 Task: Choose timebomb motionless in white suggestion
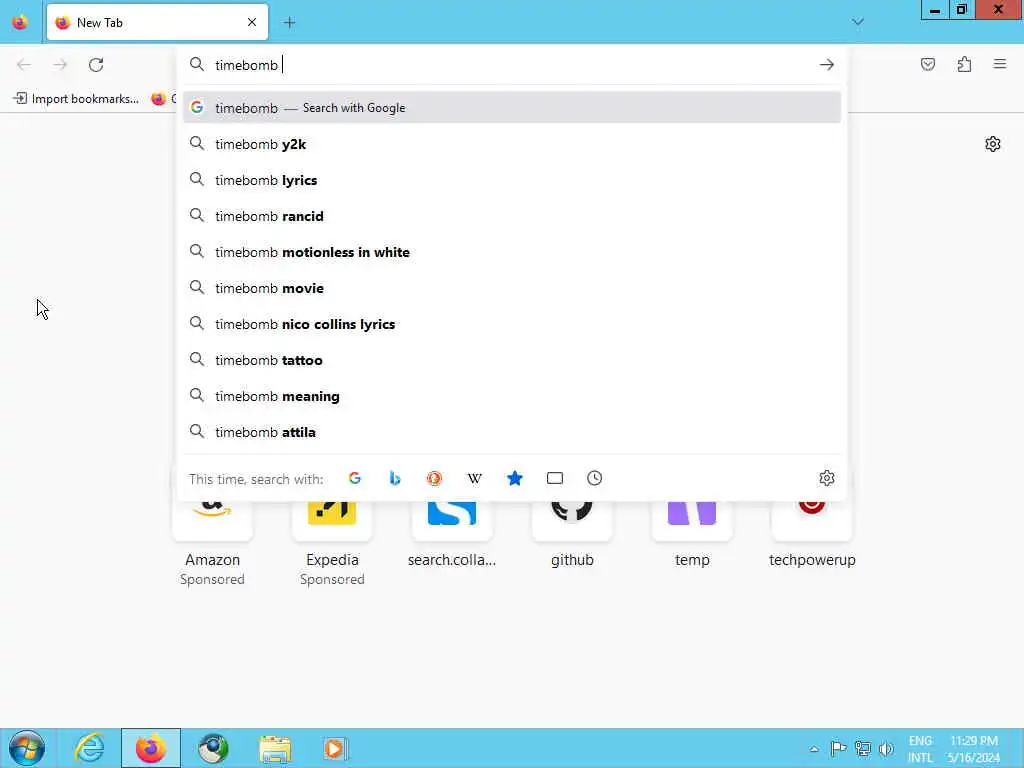pyautogui.click(x=512, y=251)
